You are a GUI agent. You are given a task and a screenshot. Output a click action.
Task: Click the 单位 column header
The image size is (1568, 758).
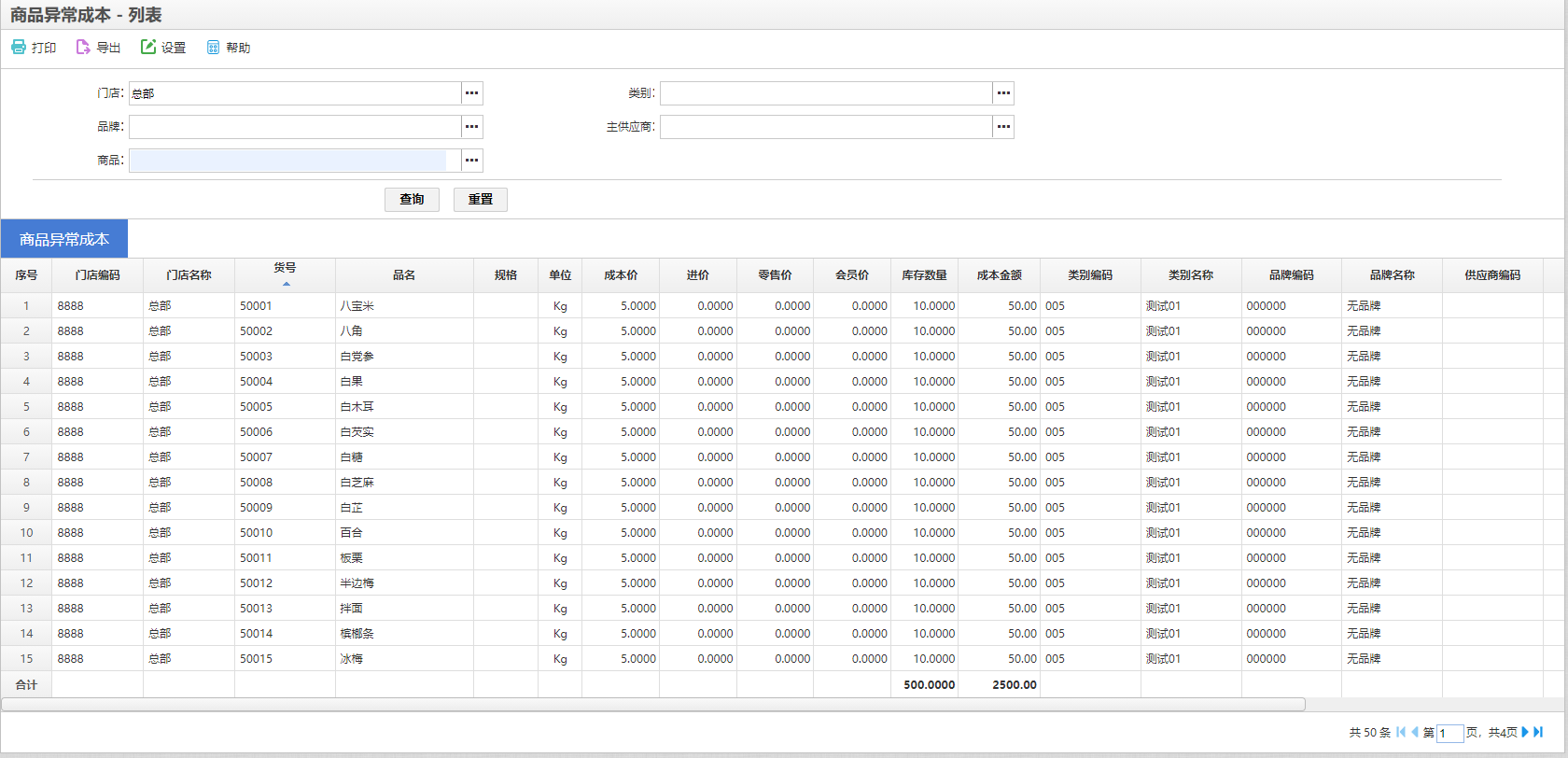click(x=560, y=275)
